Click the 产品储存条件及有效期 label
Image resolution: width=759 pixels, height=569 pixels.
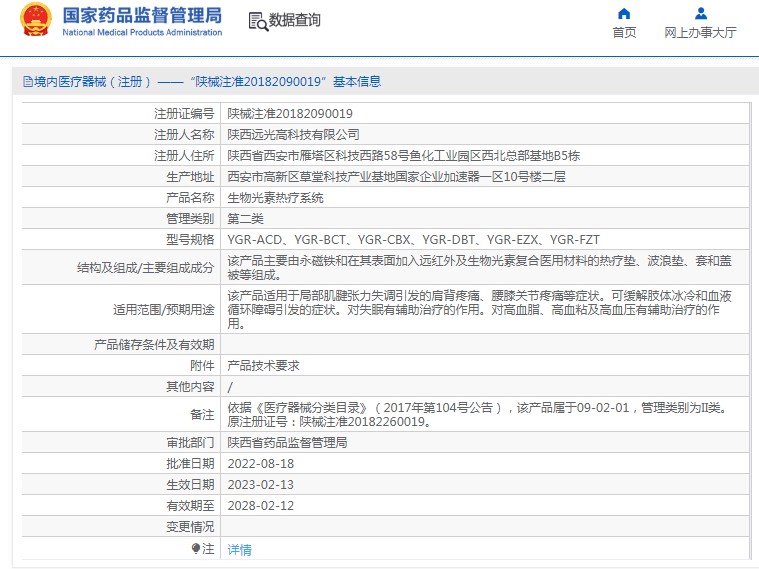tap(154, 345)
